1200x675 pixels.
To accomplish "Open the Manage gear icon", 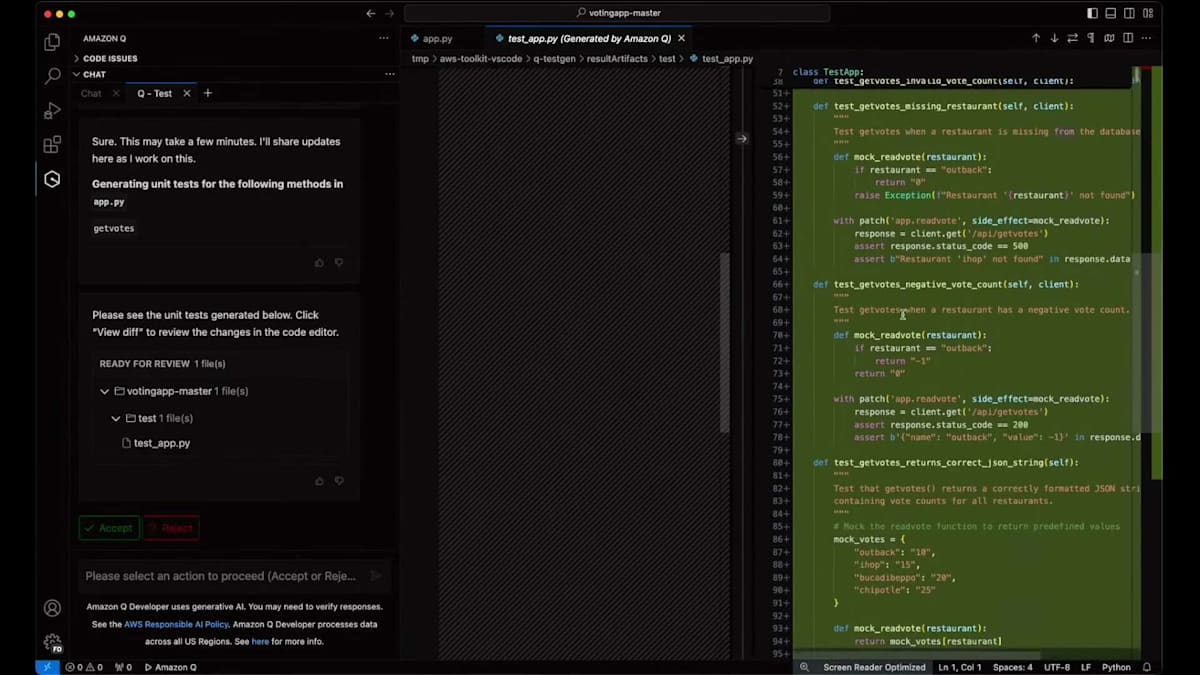I will pos(52,642).
